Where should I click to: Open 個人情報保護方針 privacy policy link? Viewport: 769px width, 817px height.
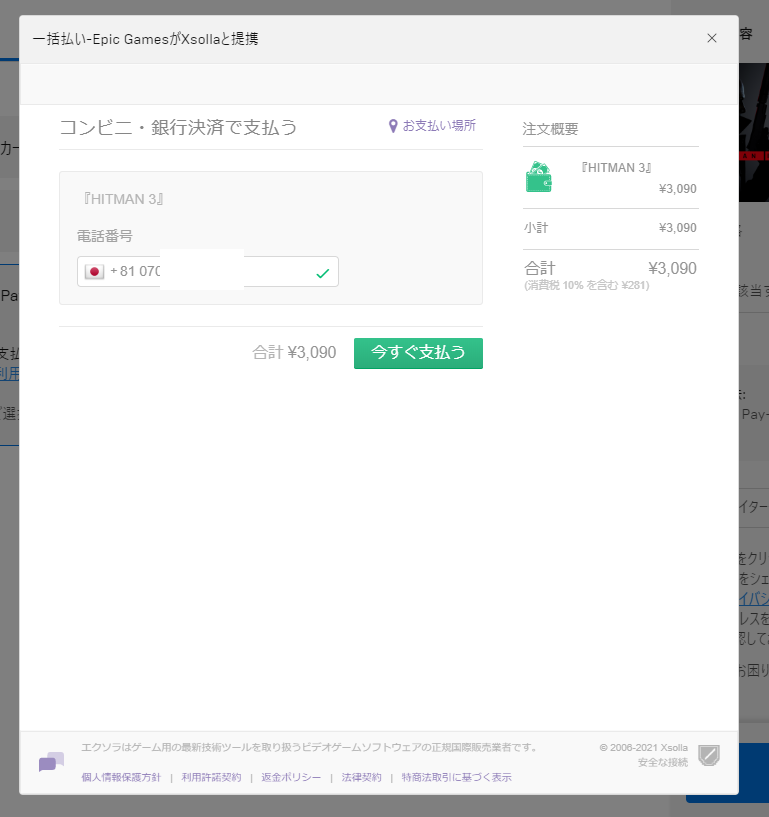121,777
